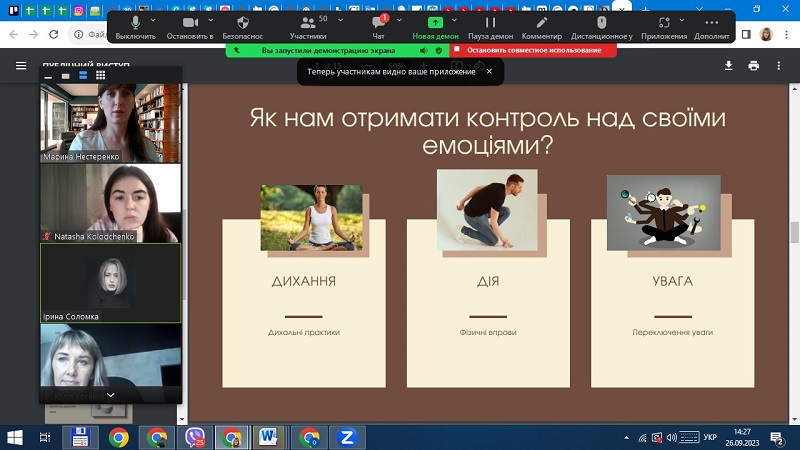Minimize the Zoom video panel
800x450 pixels.
click(x=48, y=76)
